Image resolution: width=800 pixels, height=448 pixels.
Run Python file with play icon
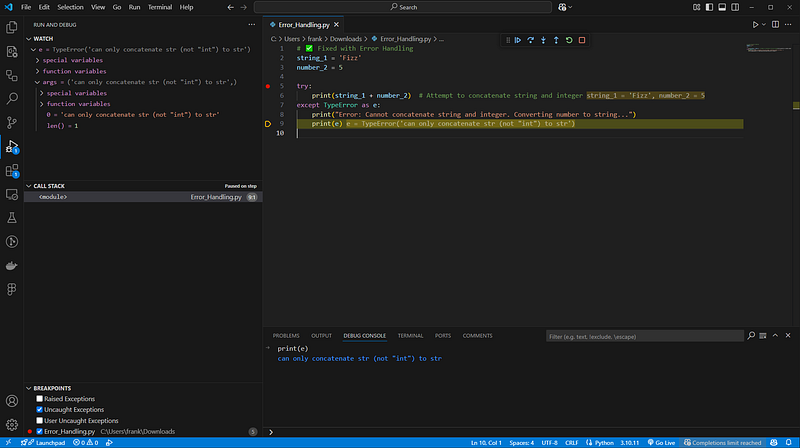(755, 24)
